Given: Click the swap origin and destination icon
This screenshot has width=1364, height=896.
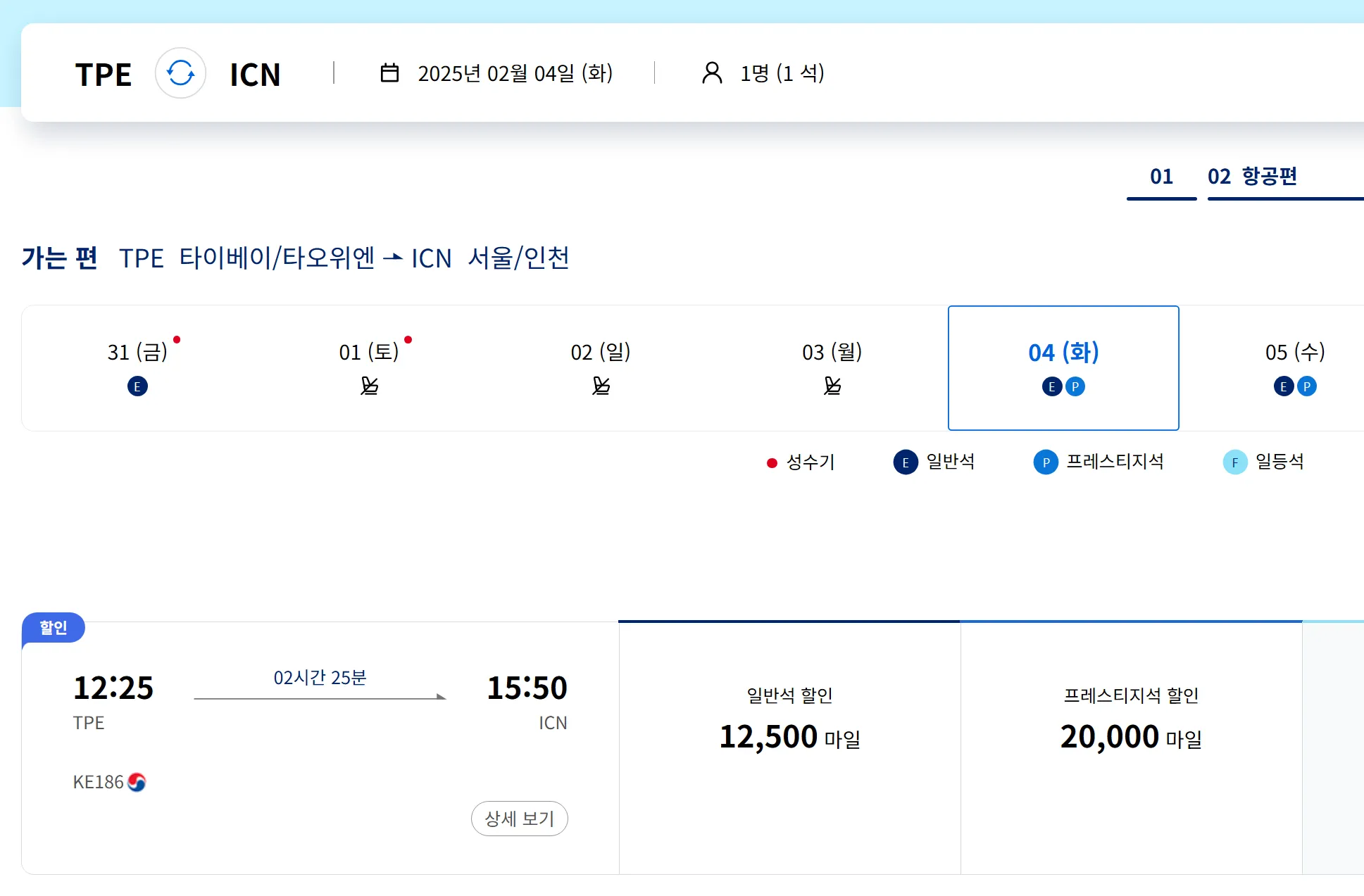Looking at the screenshot, I should point(180,73).
